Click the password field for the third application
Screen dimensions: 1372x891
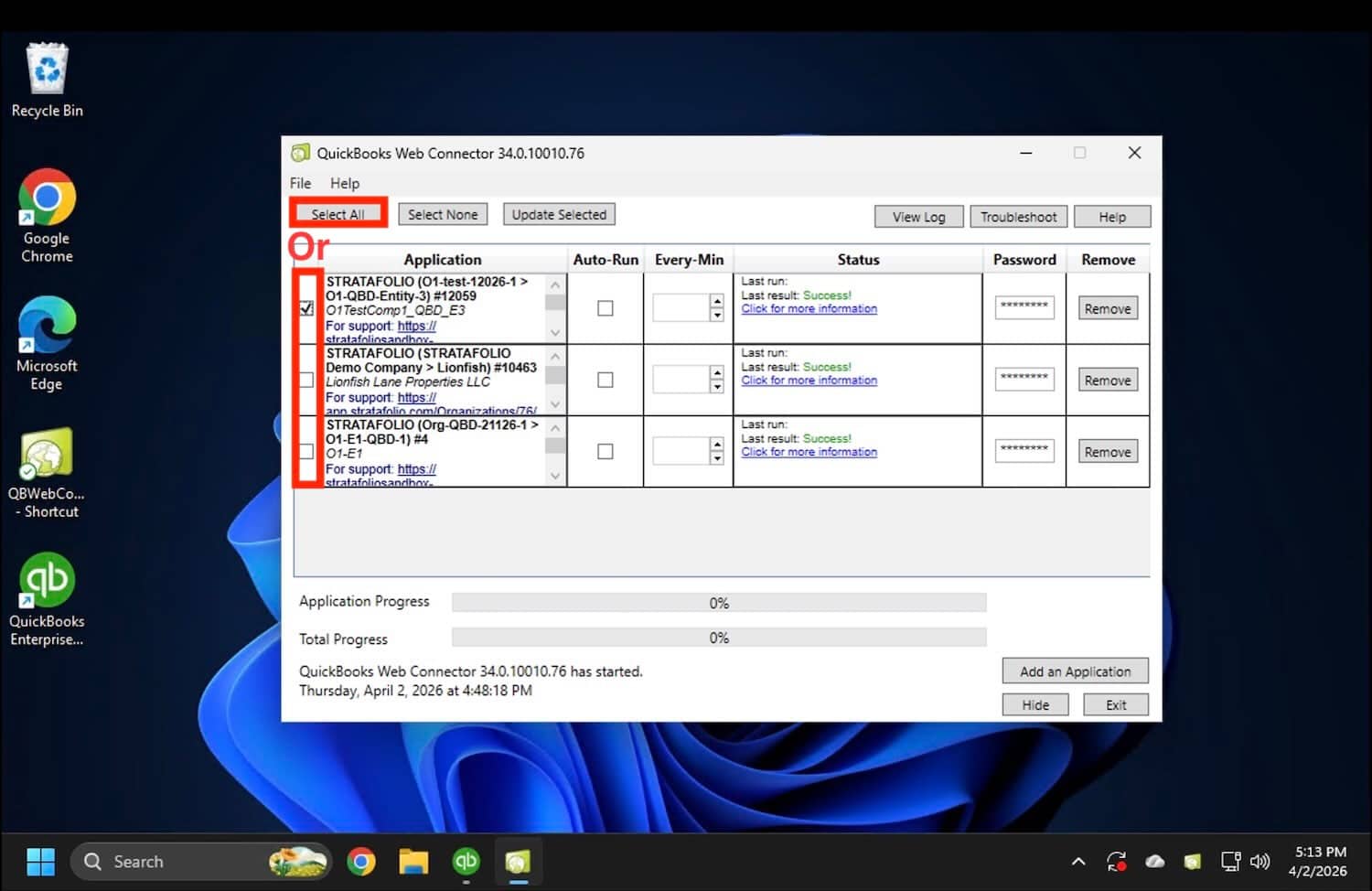pos(1024,451)
